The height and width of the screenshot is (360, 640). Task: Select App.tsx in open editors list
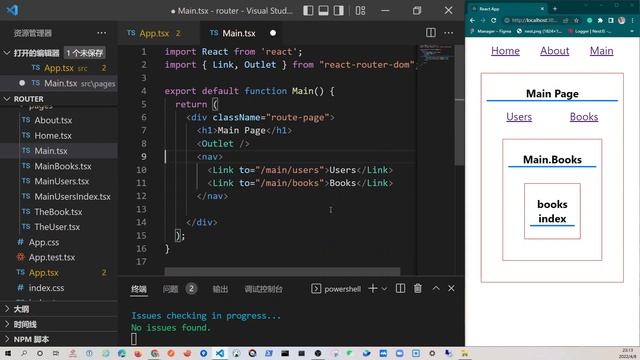tap(59, 68)
